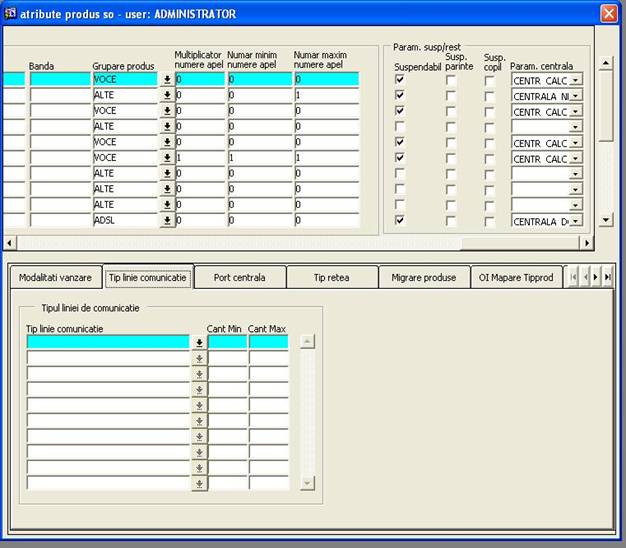Enable Susp. copil checkbox in the first row

click(489, 79)
